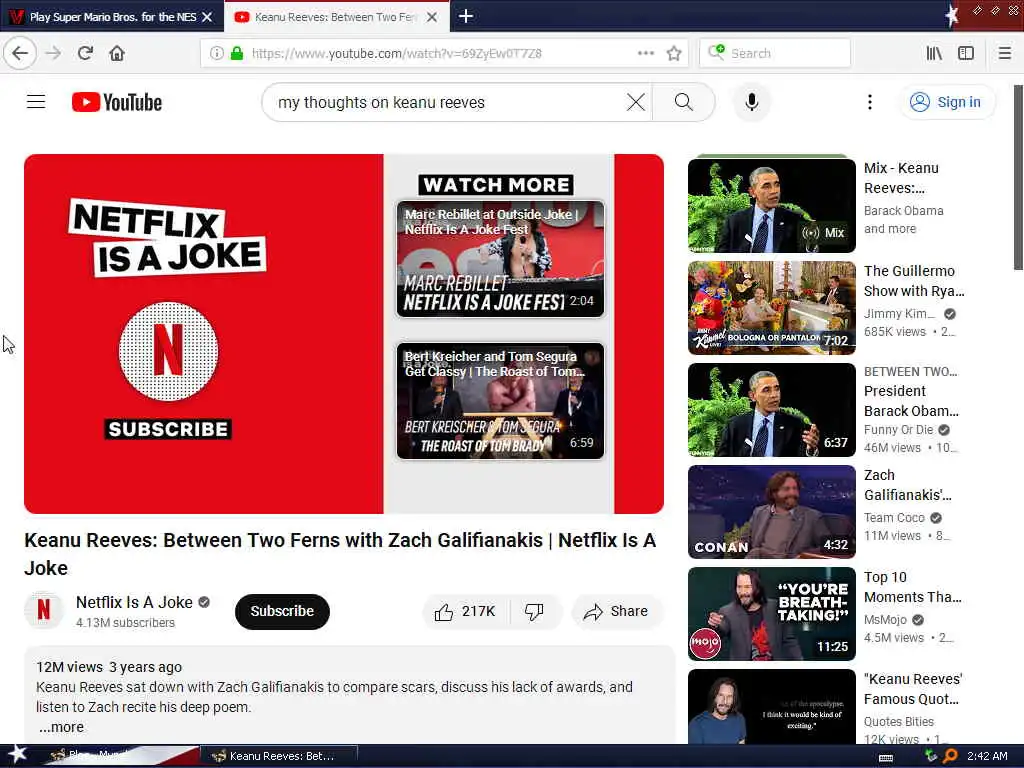The image size is (1024, 768).
Task: Open the Netflix Is A Joke channel name
Action: (134, 602)
